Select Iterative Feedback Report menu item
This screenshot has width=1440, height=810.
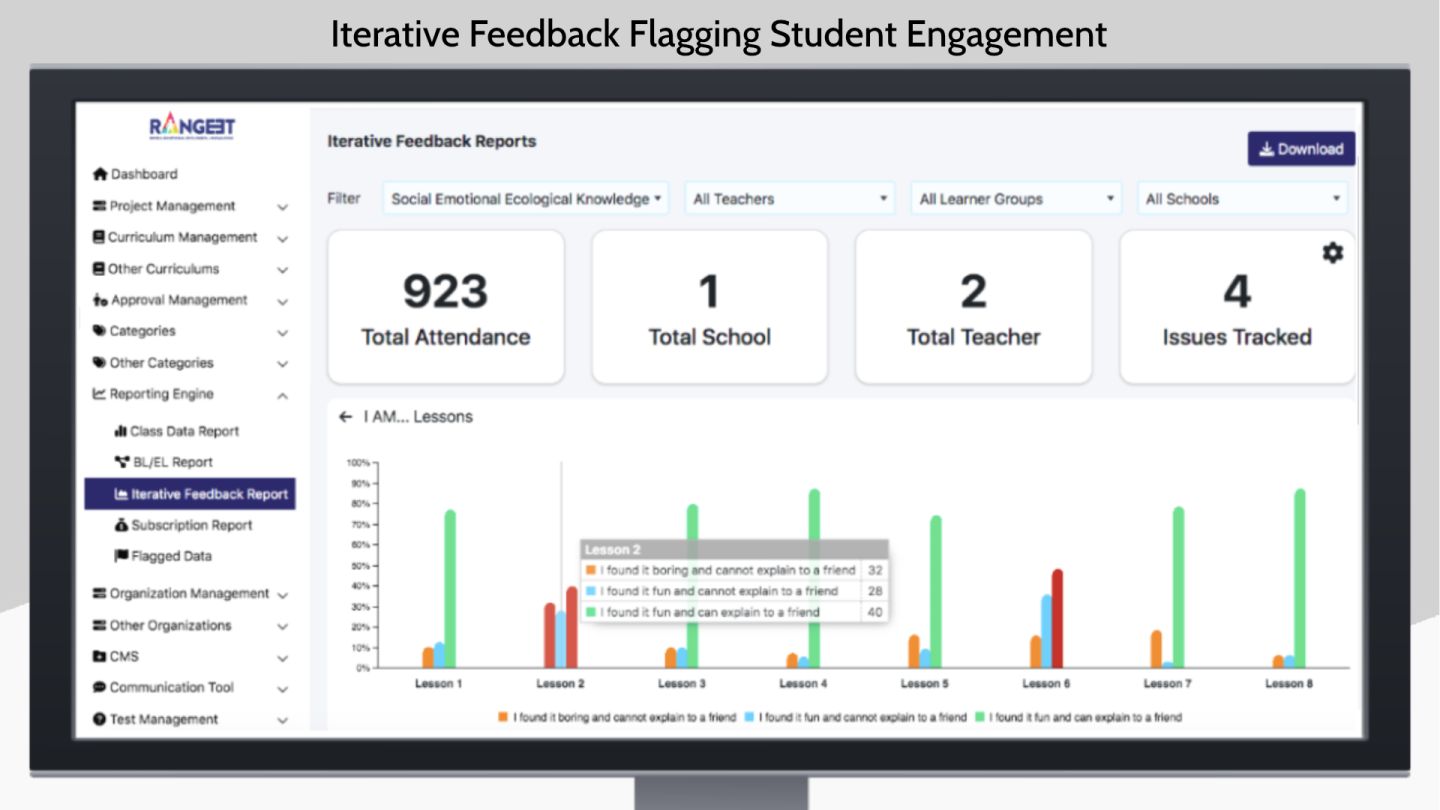point(190,494)
